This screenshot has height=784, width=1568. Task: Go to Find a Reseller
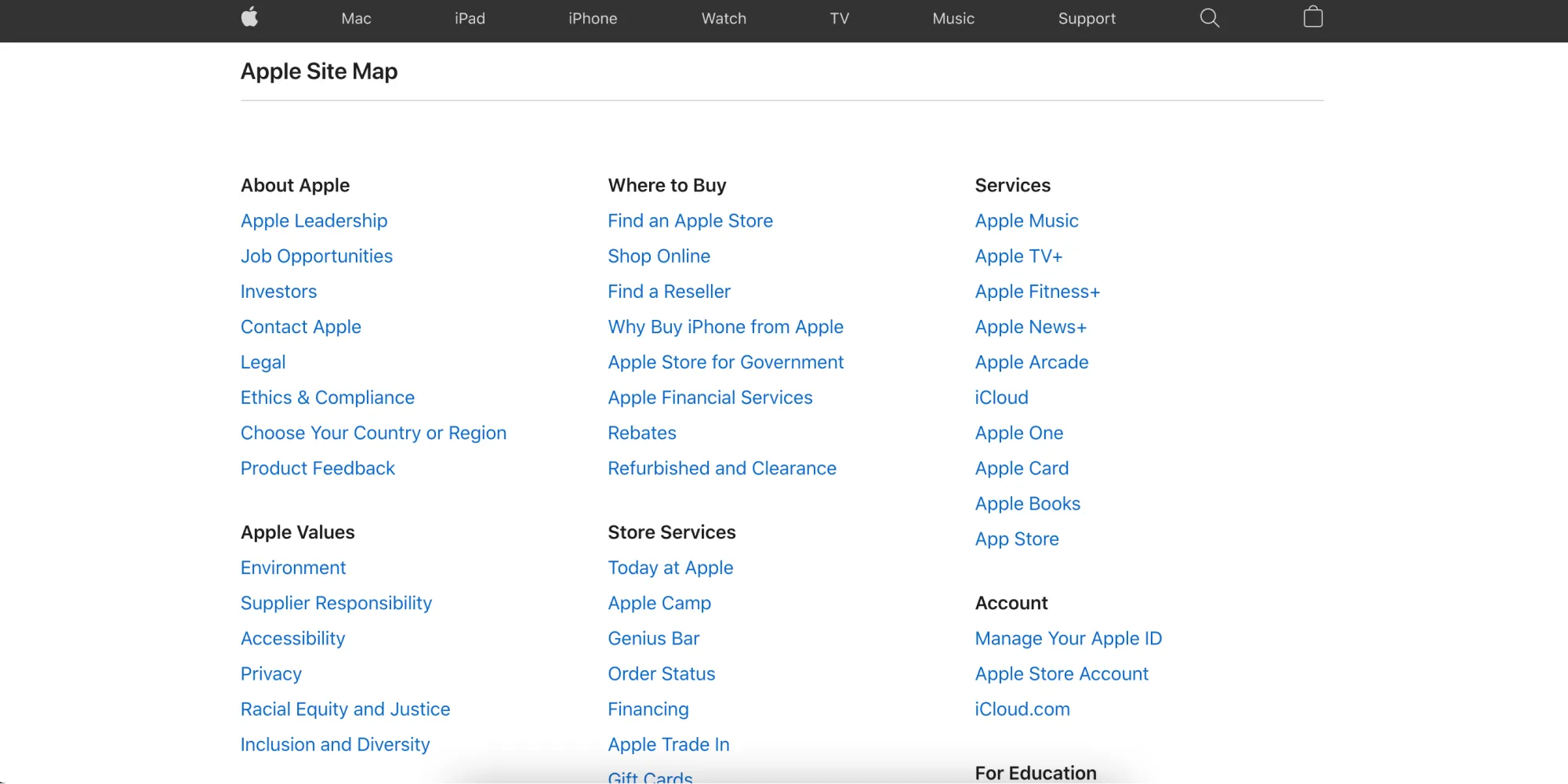[x=669, y=292]
